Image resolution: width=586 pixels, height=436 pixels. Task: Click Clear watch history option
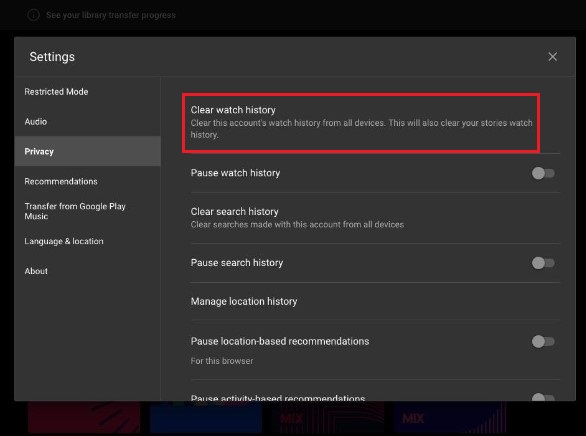361,123
